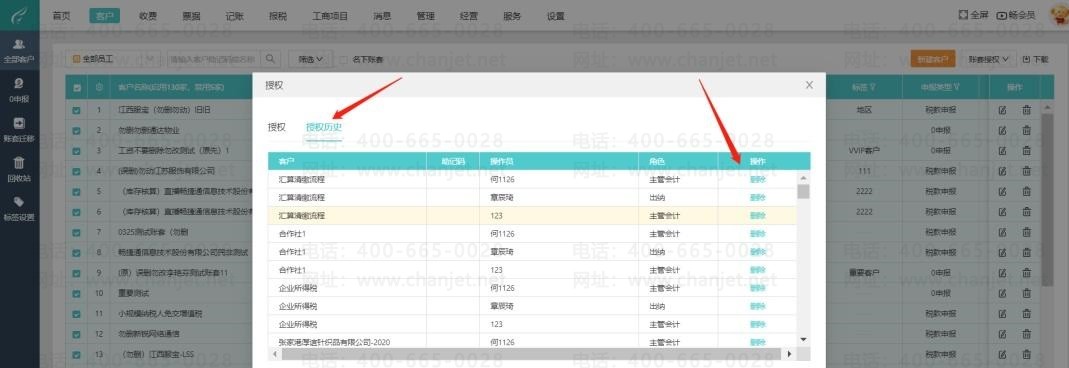1069x368 pixels.
Task: Toggle the select-all checkbox in table header
Action: [76, 87]
